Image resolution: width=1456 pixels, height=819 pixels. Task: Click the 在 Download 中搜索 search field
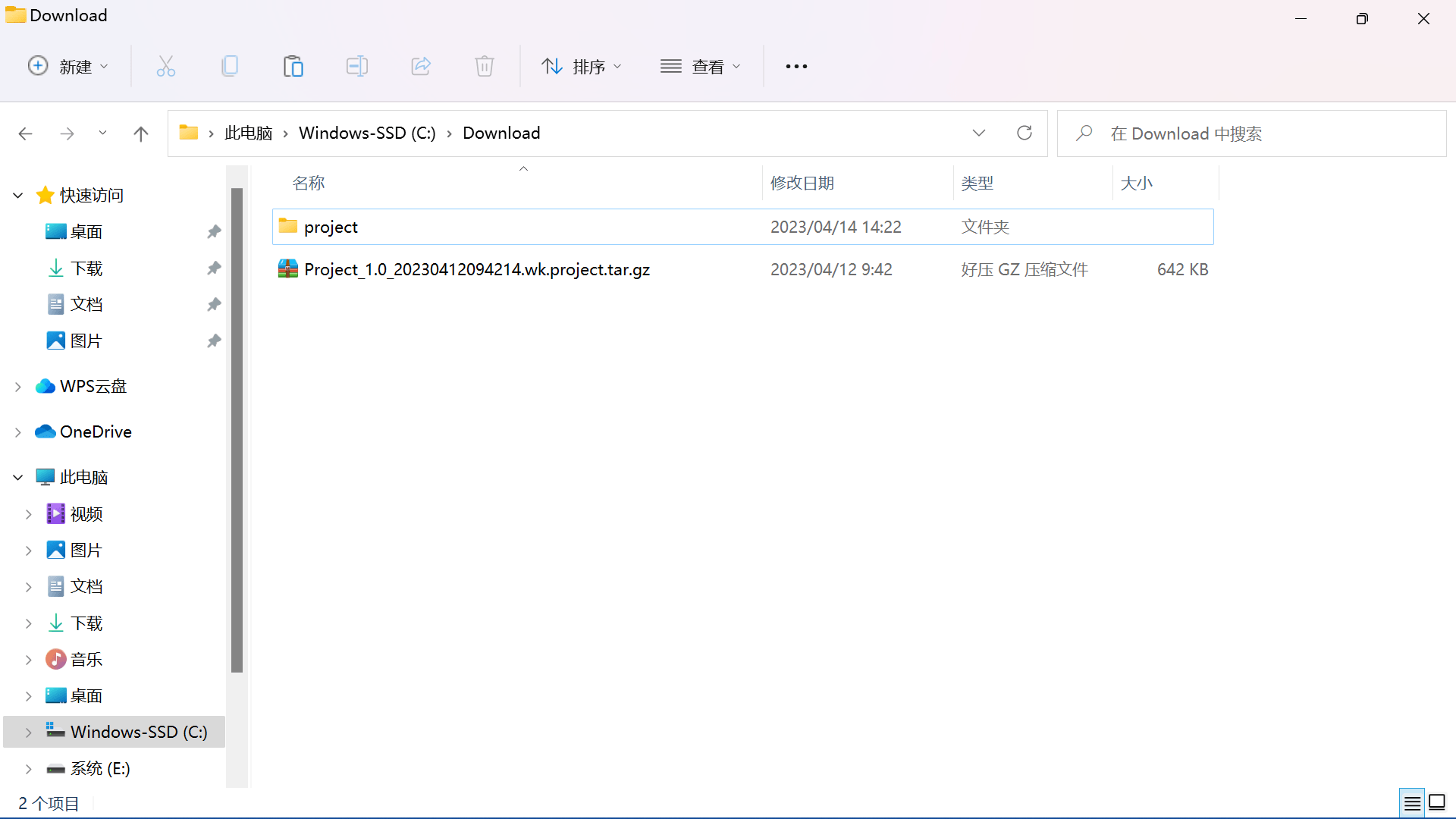[1251, 133]
